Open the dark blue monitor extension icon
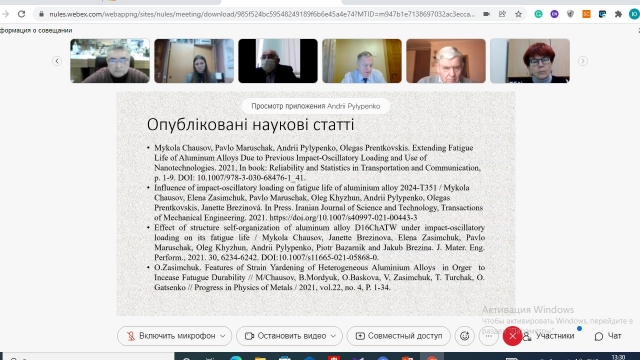This screenshot has width=640, height=360. [602, 14]
